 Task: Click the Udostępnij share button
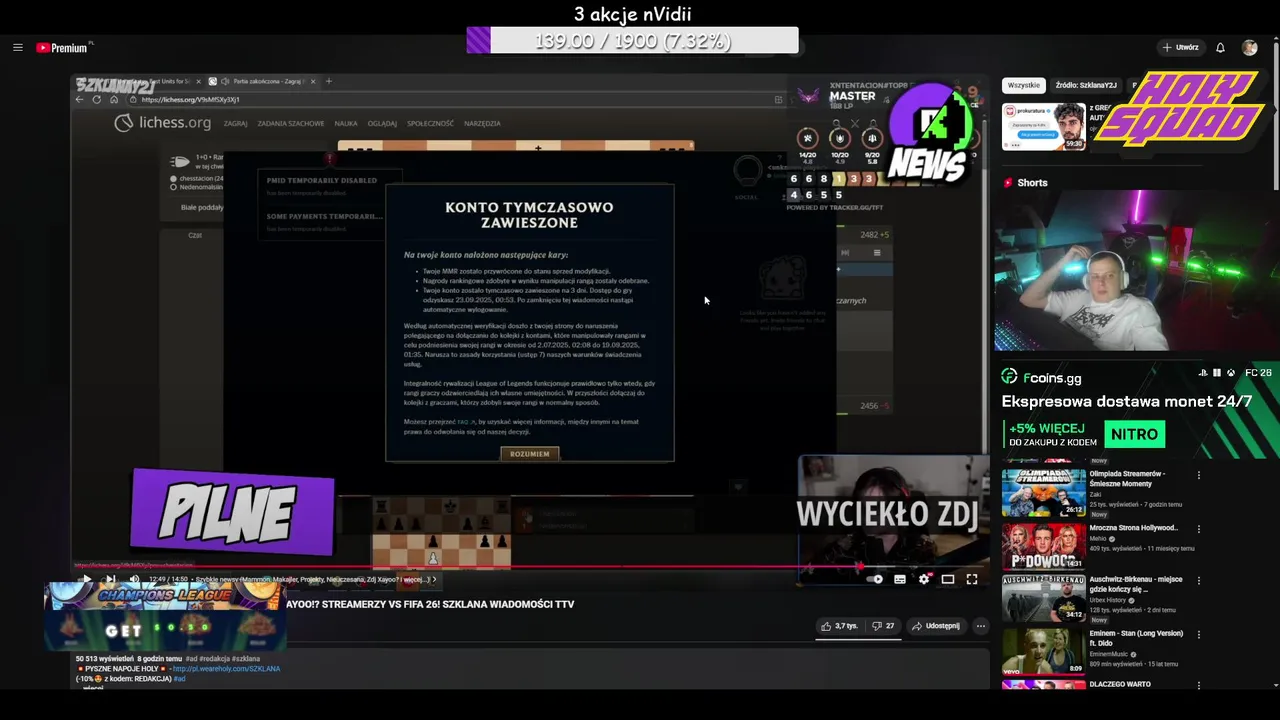pyautogui.click(x=936, y=626)
